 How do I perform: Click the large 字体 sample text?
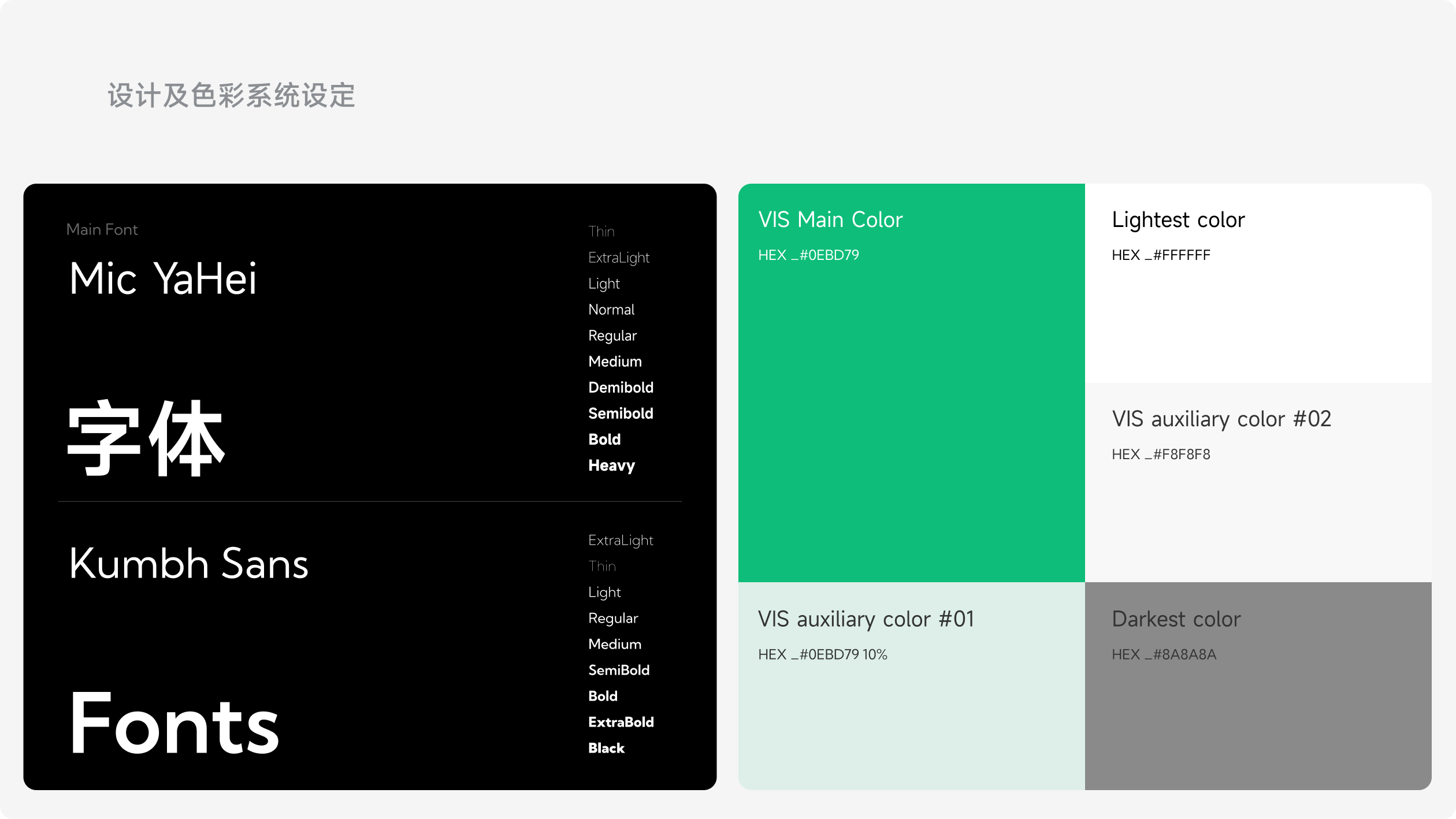click(x=146, y=438)
